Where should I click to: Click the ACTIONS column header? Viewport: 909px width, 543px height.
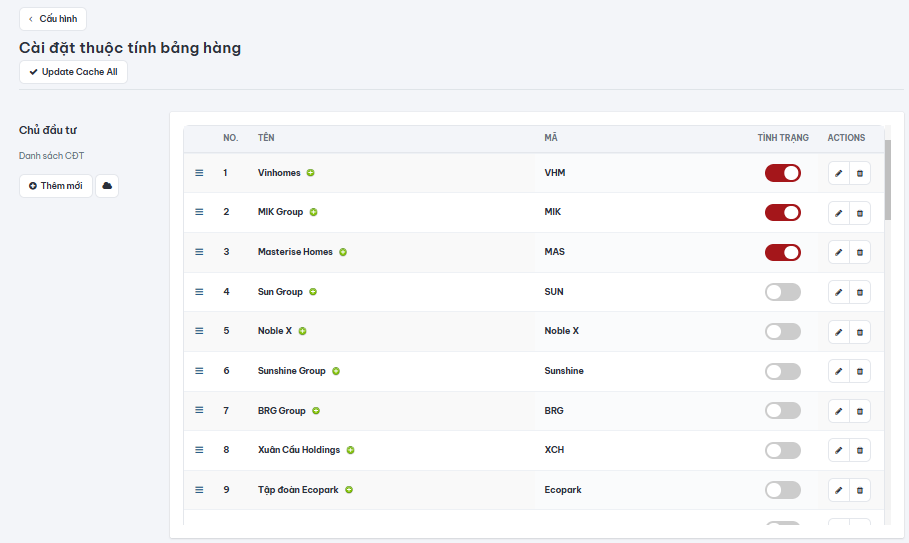click(846, 138)
